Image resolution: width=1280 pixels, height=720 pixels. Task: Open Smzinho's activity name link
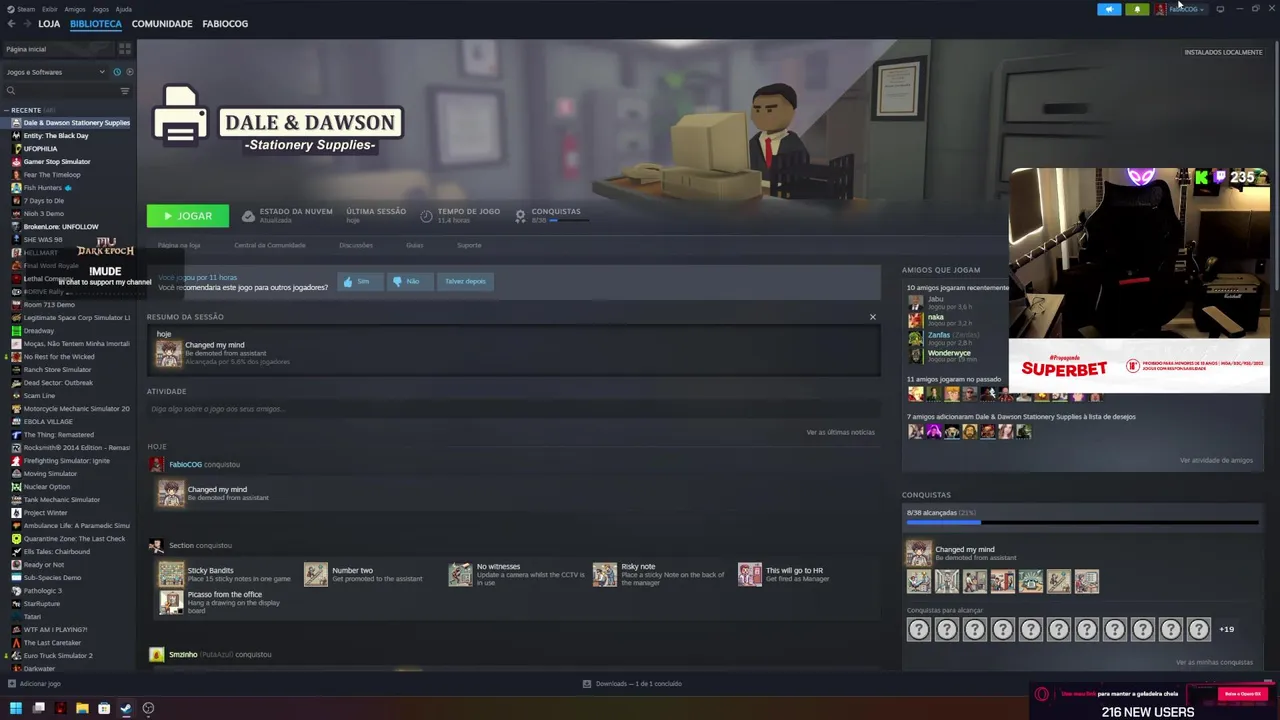pos(183,654)
